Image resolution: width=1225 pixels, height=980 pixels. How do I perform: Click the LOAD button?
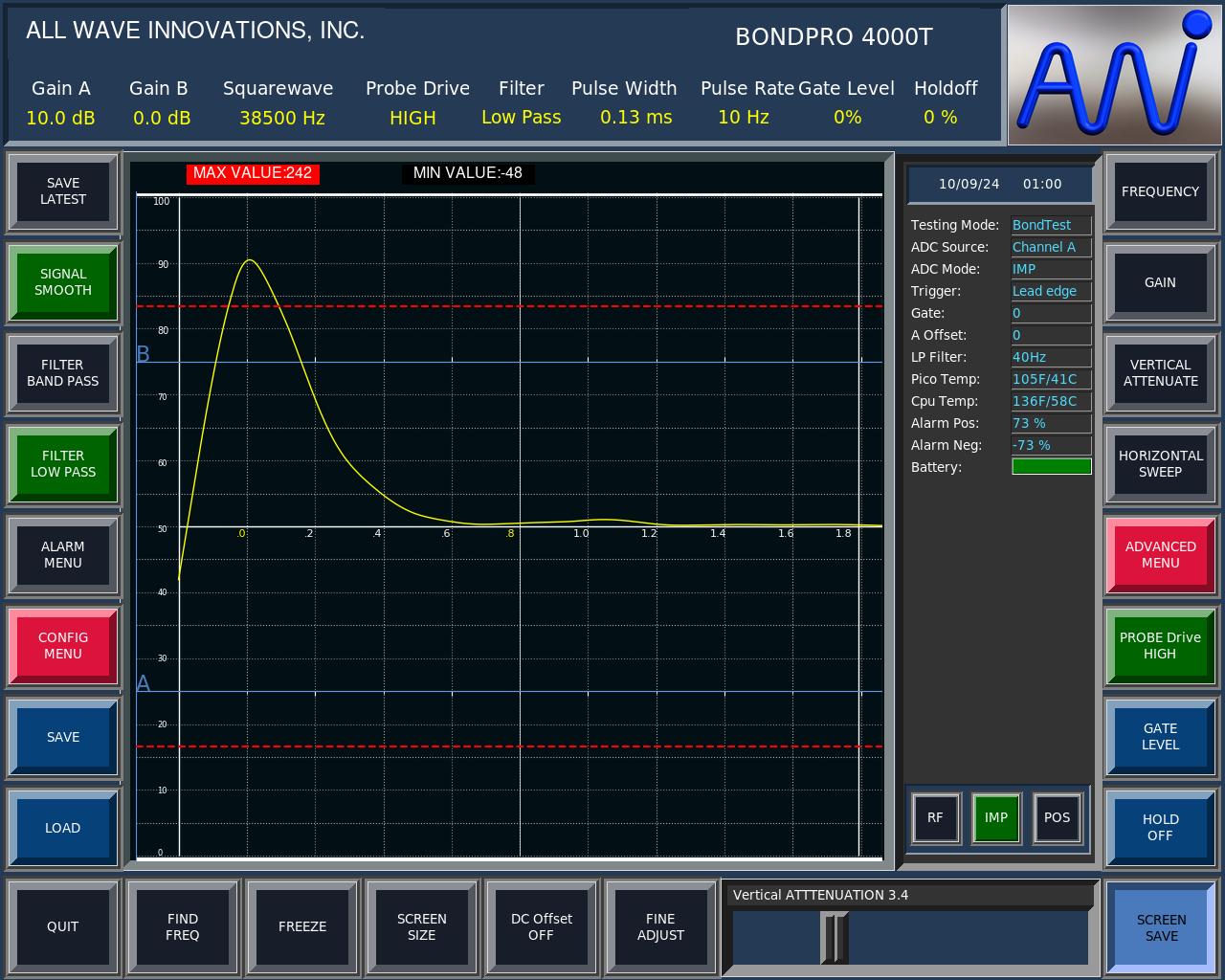click(x=63, y=828)
